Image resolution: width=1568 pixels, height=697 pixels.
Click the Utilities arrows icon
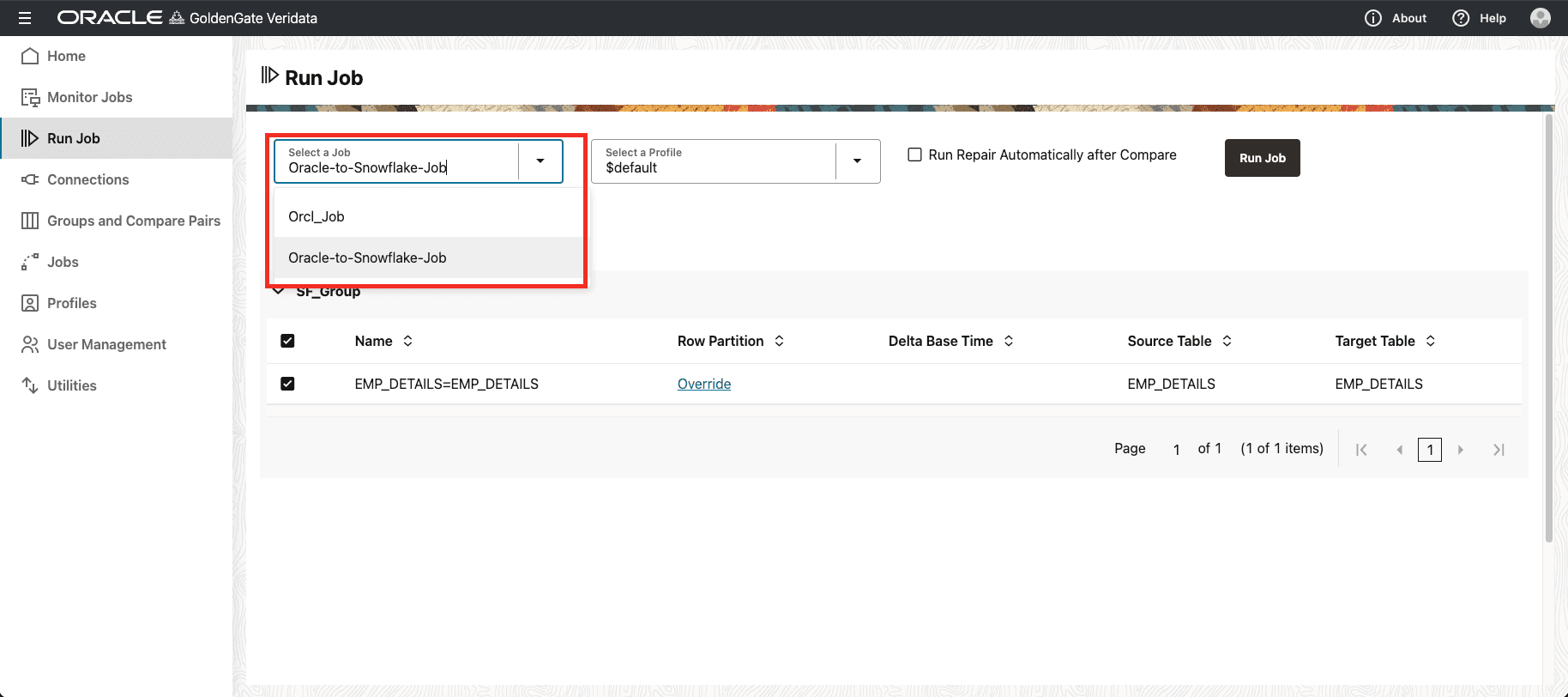pyautogui.click(x=30, y=385)
